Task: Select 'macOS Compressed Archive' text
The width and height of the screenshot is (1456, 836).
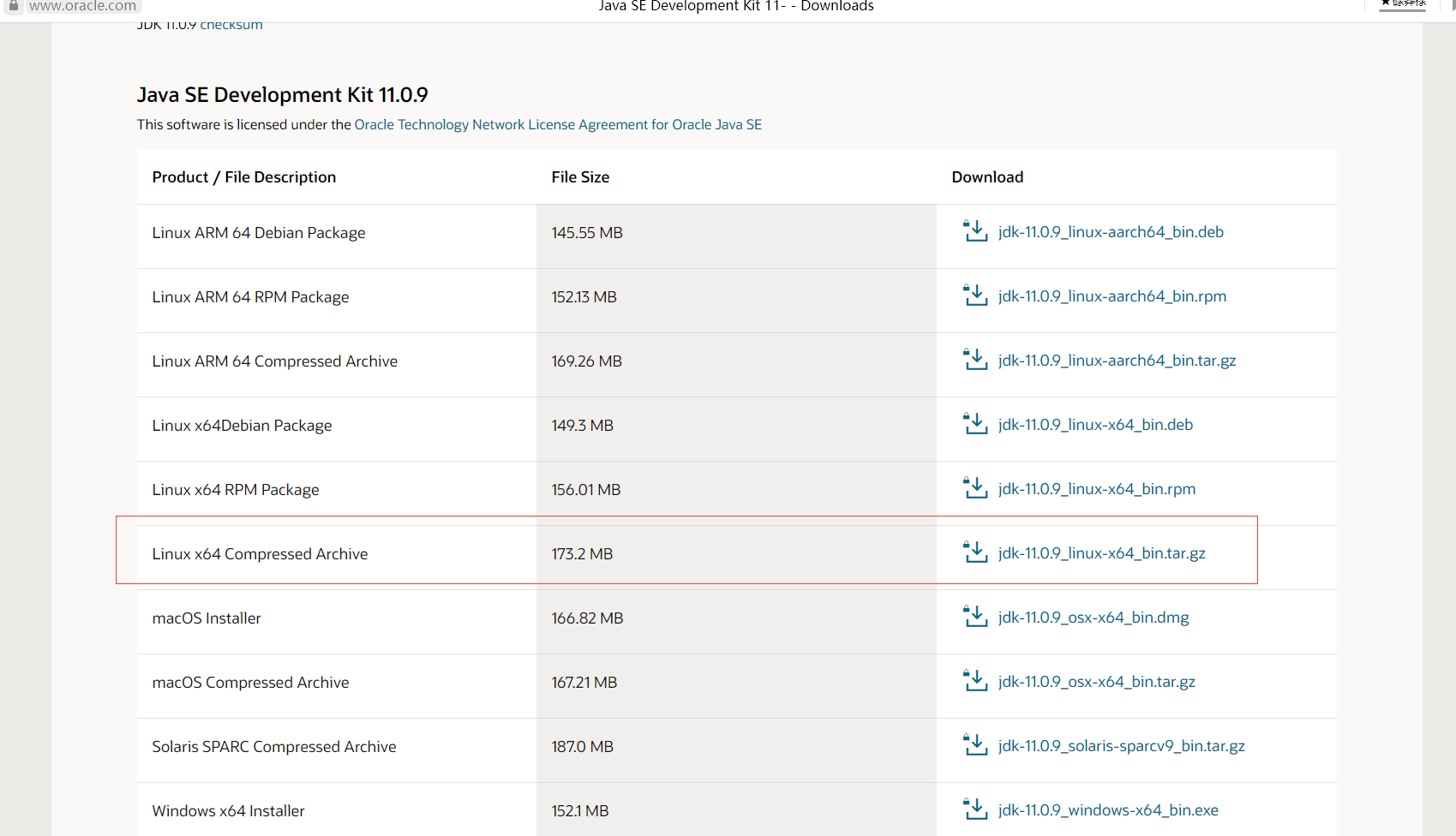Action: [x=250, y=683]
